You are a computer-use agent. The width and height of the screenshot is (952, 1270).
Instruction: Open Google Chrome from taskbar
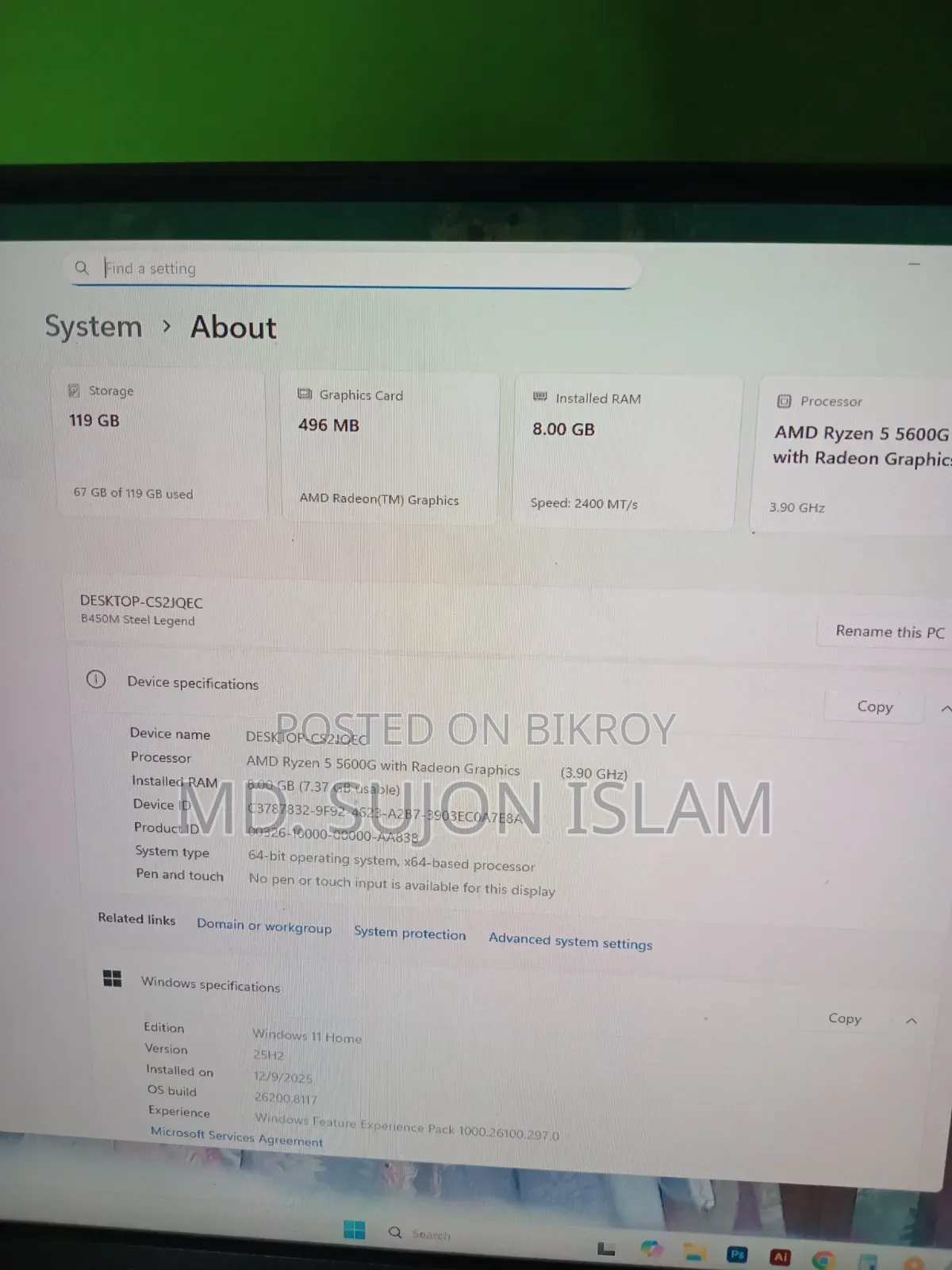coord(823,1260)
